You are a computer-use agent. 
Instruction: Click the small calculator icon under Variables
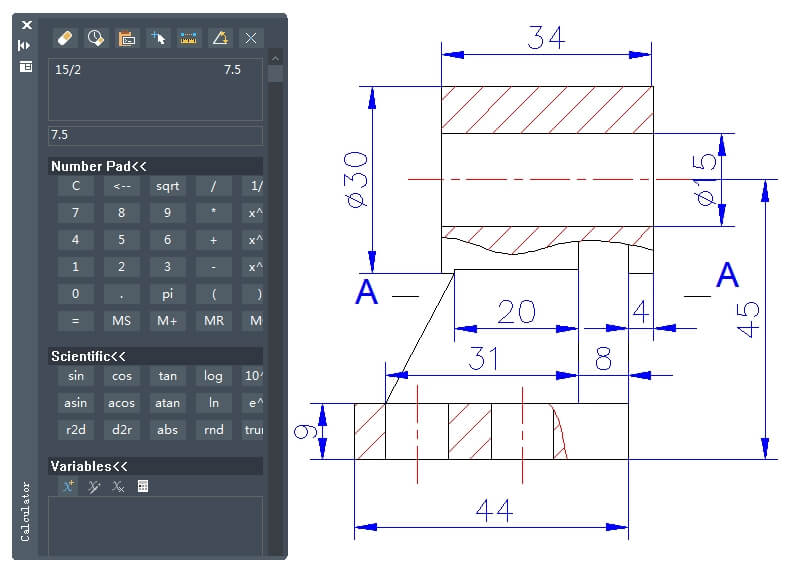[143, 487]
